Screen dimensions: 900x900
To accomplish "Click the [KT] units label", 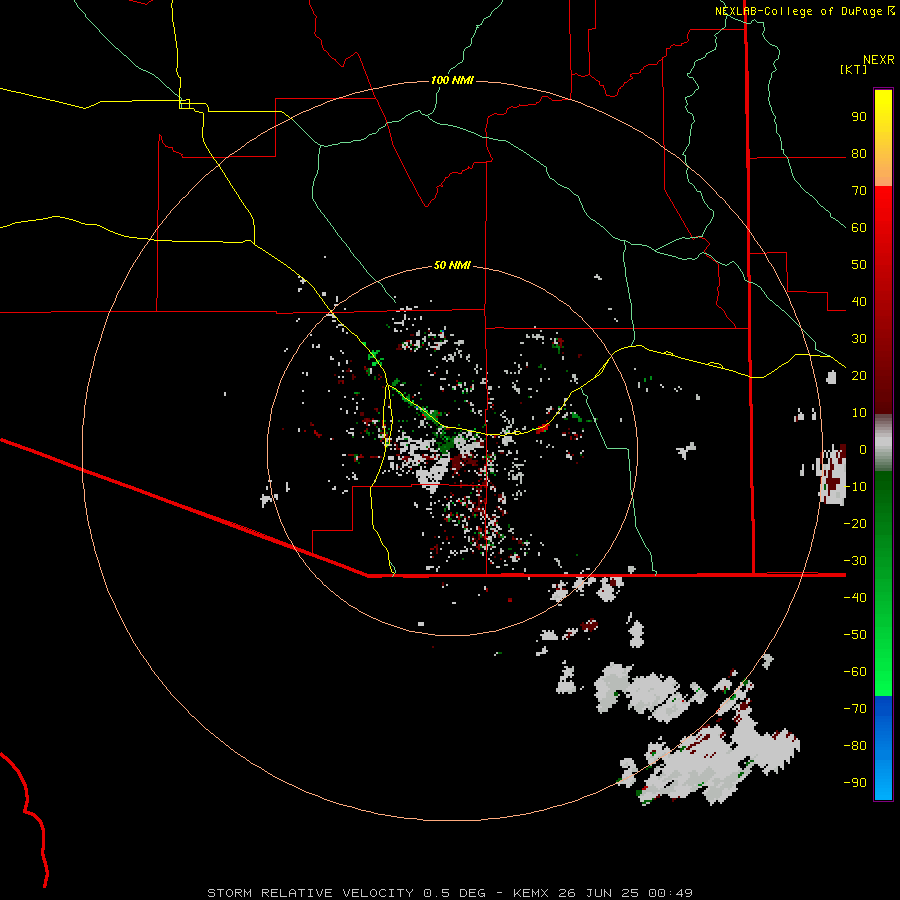I will tap(853, 69).
